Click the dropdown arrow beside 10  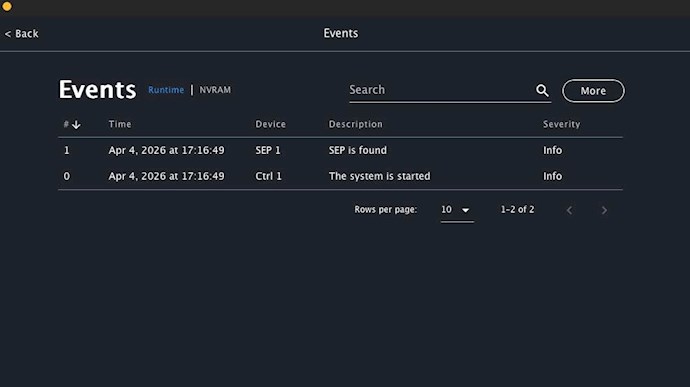coord(466,210)
